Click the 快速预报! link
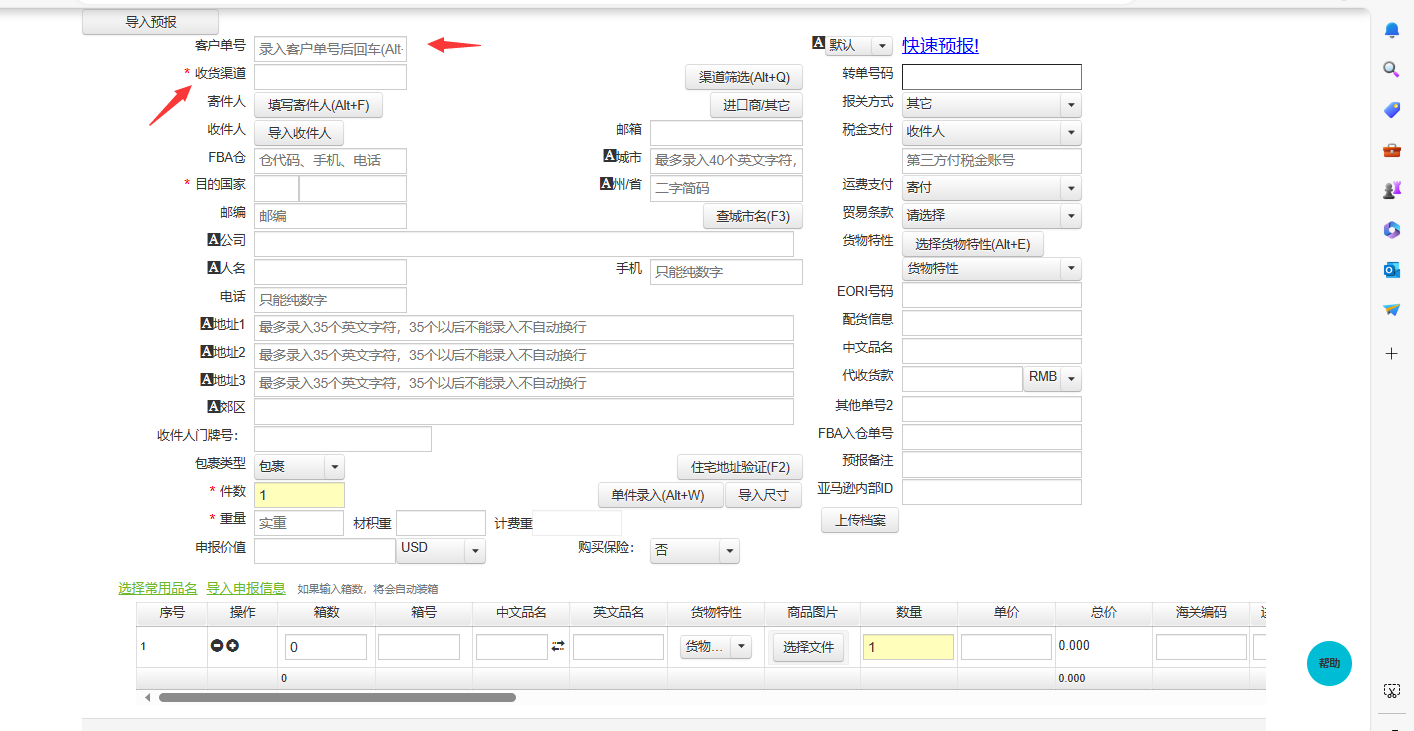Screen dimensions: 1414x731 point(939,45)
